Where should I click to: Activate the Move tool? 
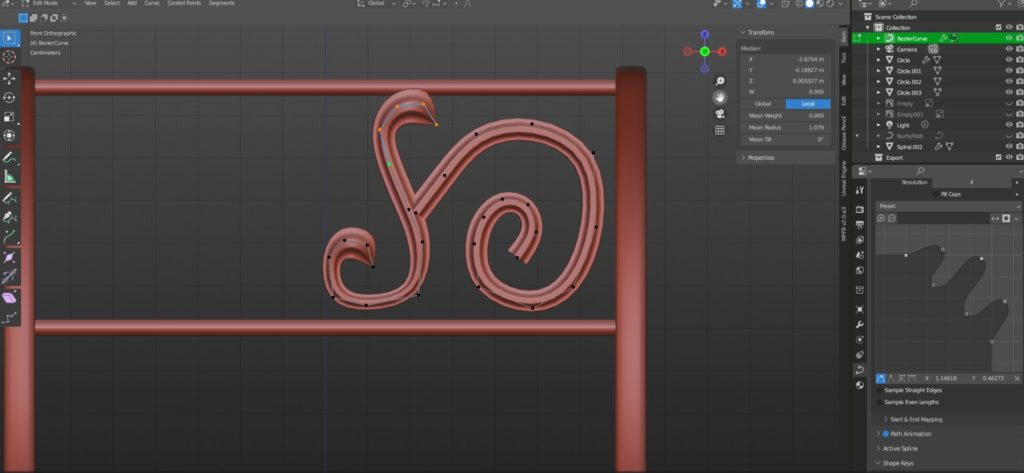(10, 78)
